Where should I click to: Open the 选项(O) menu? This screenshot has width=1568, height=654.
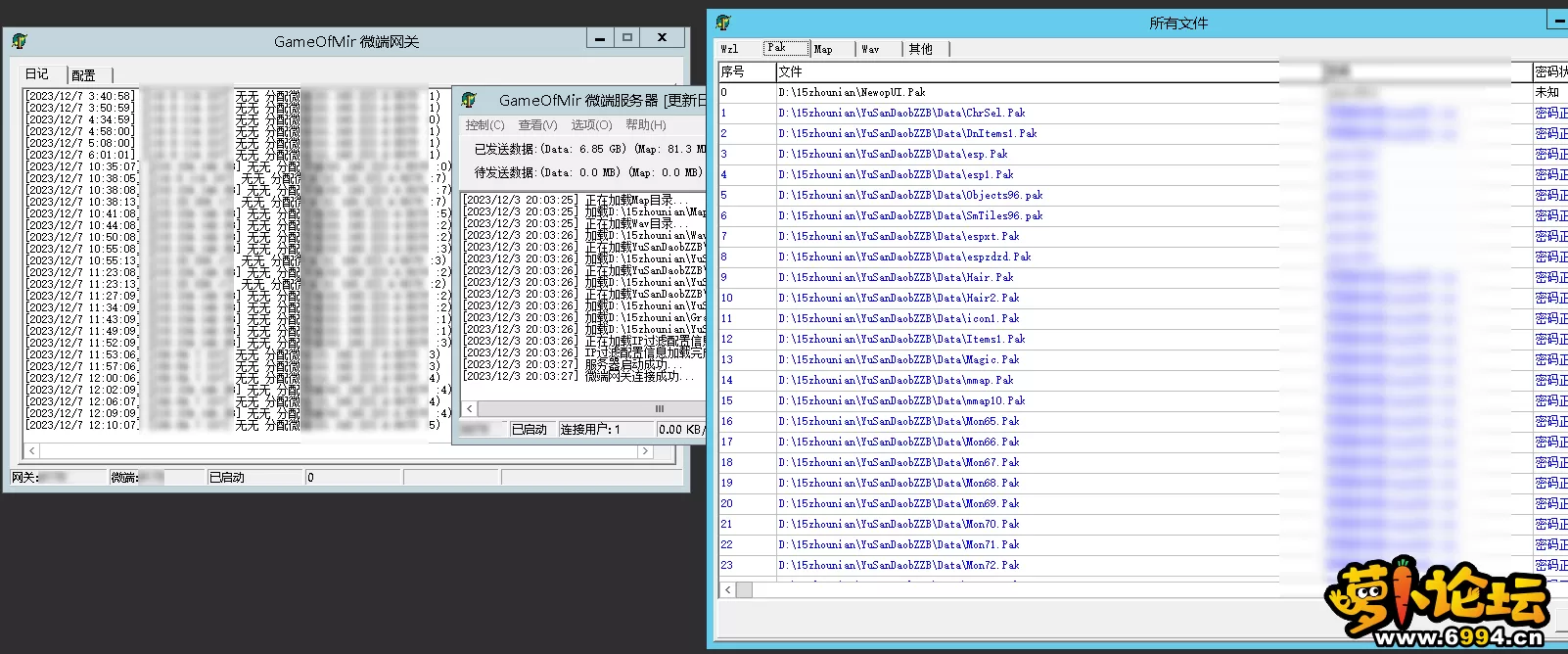591,125
